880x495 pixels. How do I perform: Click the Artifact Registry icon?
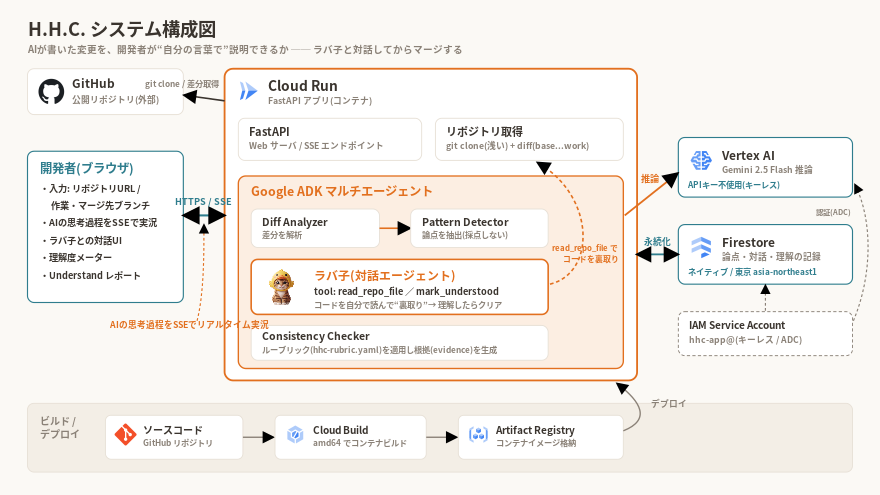tap(478, 434)
